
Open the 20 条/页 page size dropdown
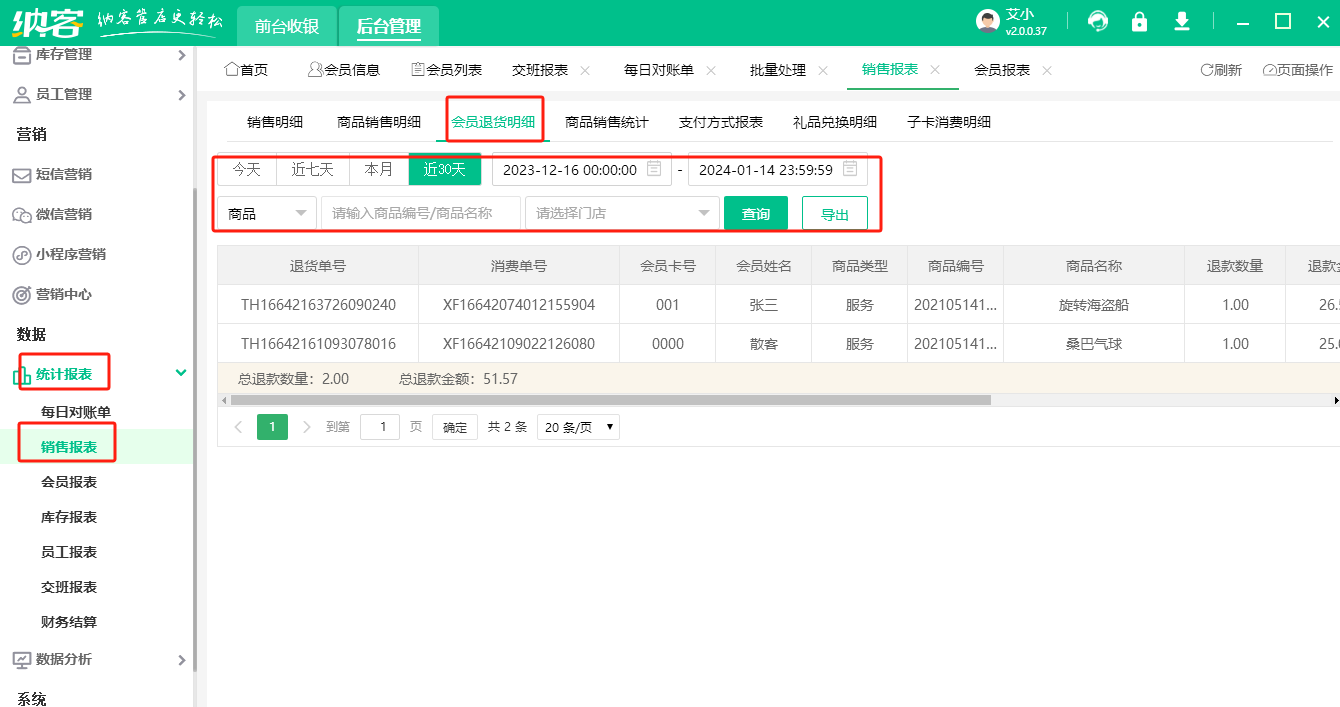(x=578, y=427)
